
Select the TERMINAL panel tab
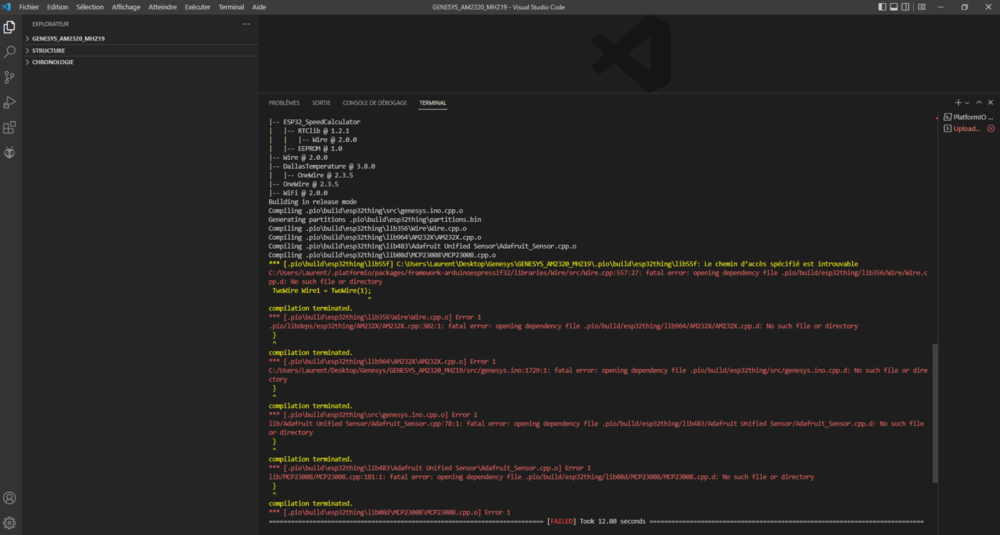pos(432,103)
